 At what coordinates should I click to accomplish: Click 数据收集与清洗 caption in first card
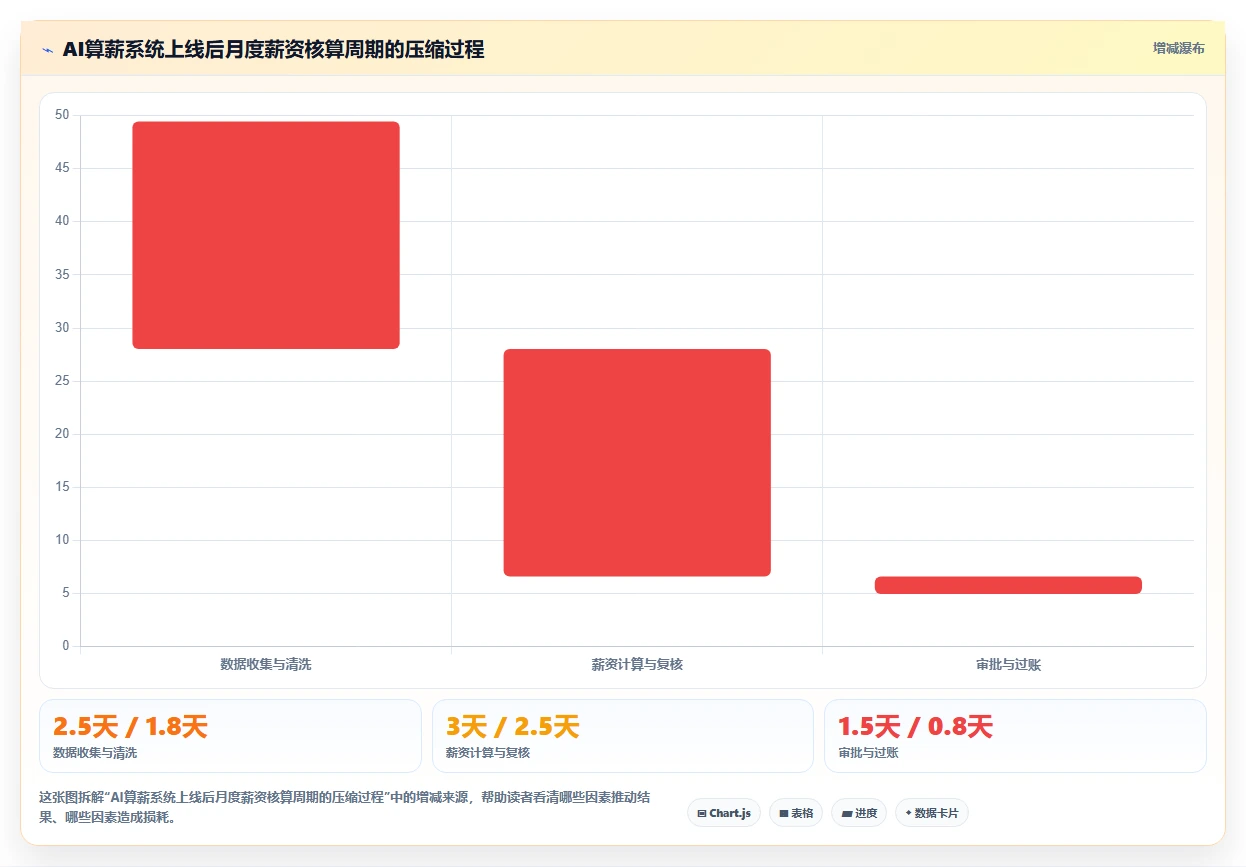pyautogui.click(x=95, y=753)
